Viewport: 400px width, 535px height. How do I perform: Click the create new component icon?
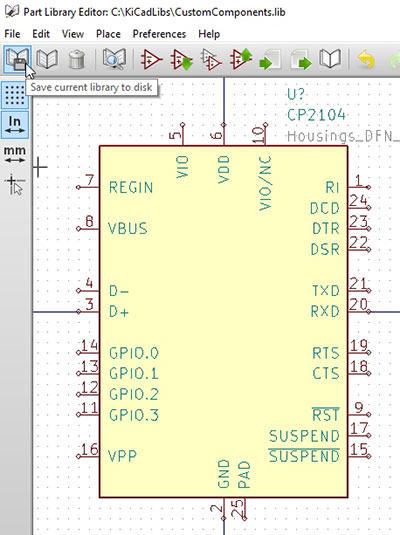coord(152,59)
